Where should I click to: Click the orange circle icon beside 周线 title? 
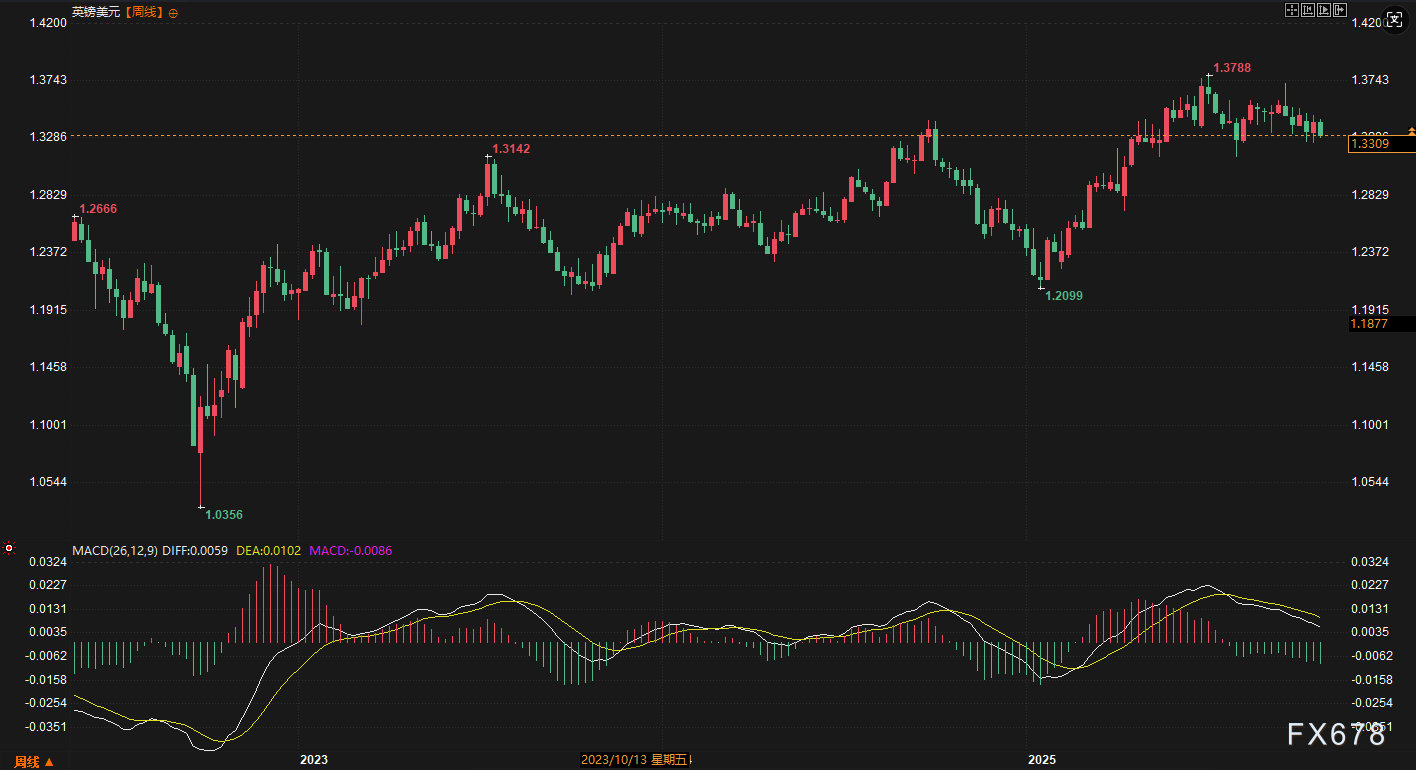173,13
